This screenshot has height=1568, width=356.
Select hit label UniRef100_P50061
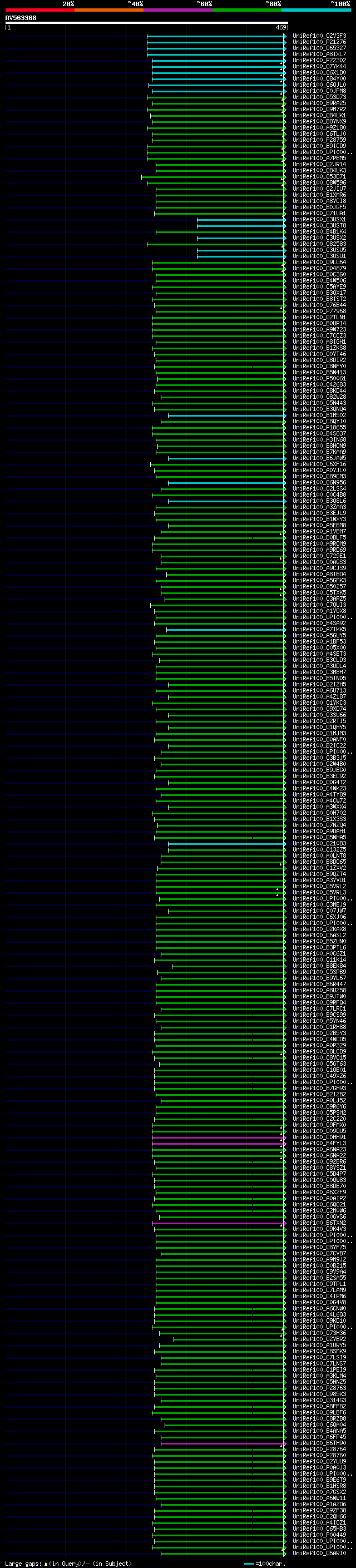click(319, 379)
